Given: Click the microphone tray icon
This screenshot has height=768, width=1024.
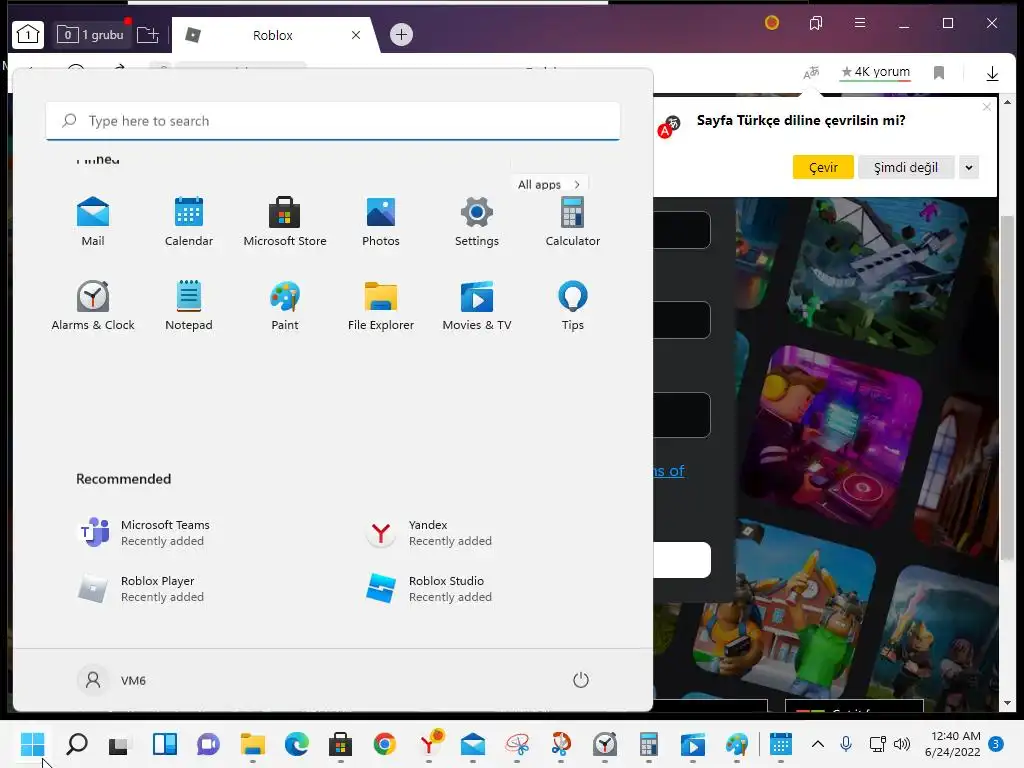Looking at the screenshot, I should pyautogui.click(x=846, y=744).
